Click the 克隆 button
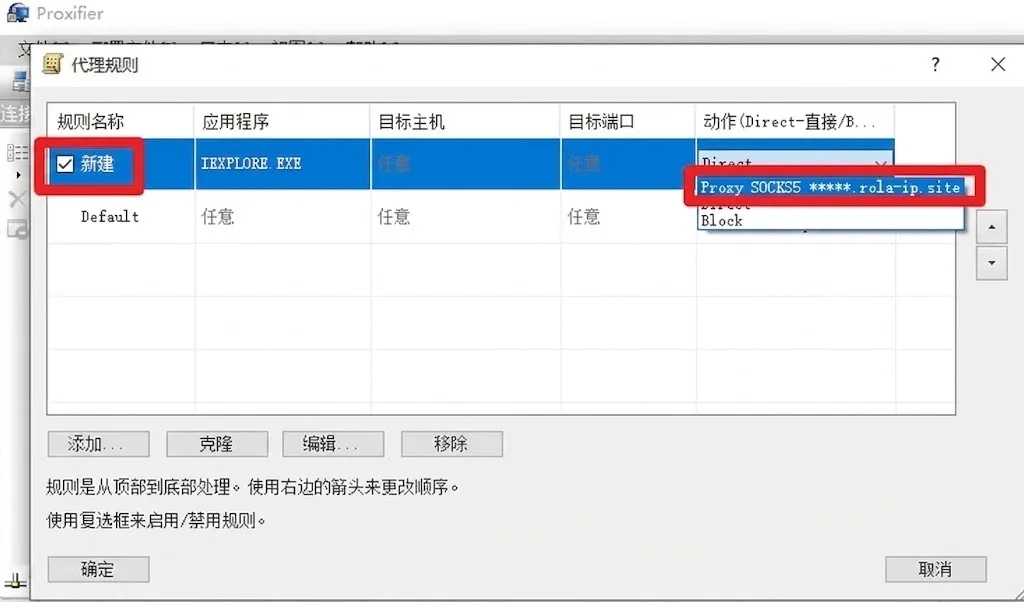Viewport: 1024px width, 602px height. [217, 444]
